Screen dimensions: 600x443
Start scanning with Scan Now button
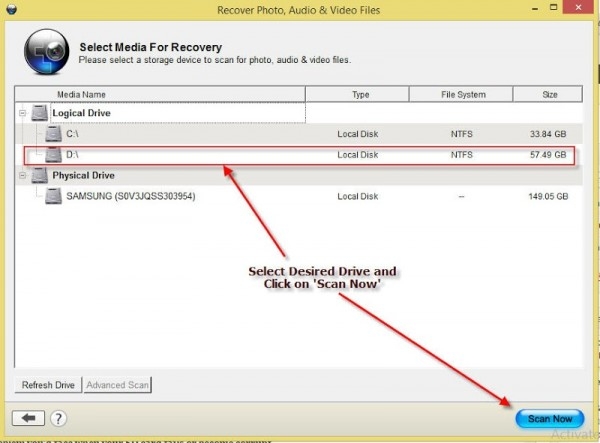point(550,419)
